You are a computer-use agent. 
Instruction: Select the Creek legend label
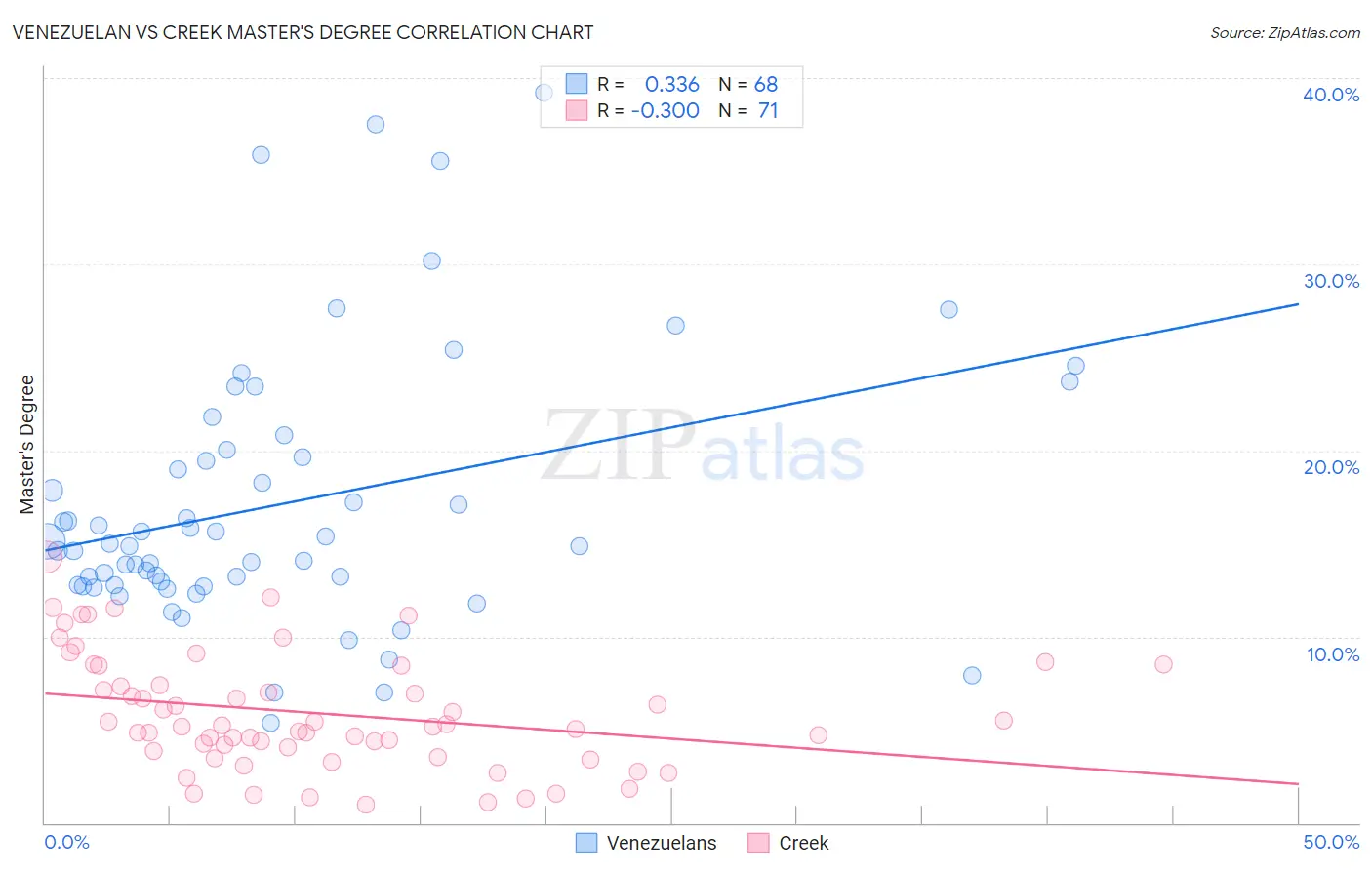click(x=804, y=843)
